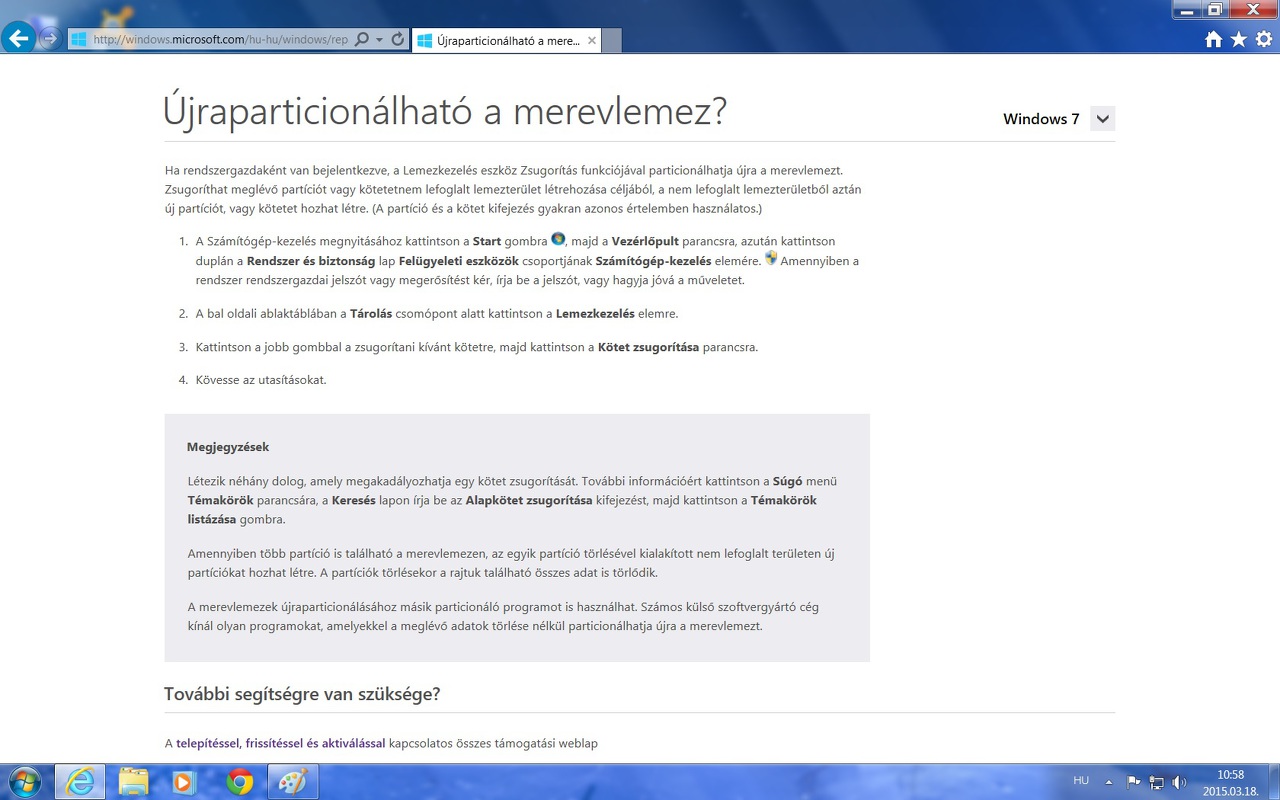
Task: Click the network tray icon
Action: 1157,782
